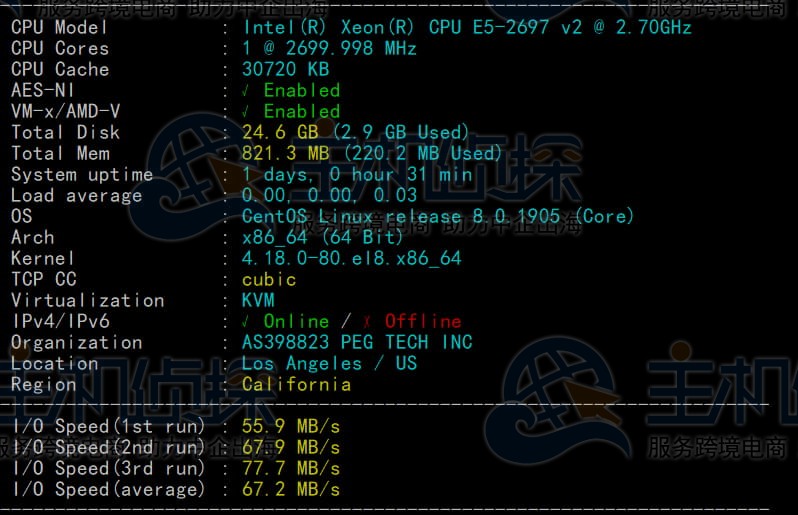Click the 'AES-NI' label
This screenshot has height=515, width=798.
coord(43,91)
